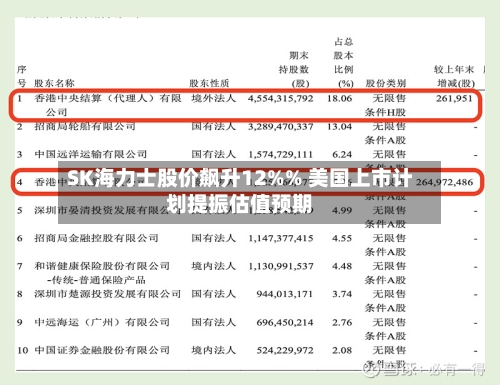The width and height of the screenshot is (500, 385).
Task: Click the holdings value 524,229,972
Action: [x=285, y=351]
